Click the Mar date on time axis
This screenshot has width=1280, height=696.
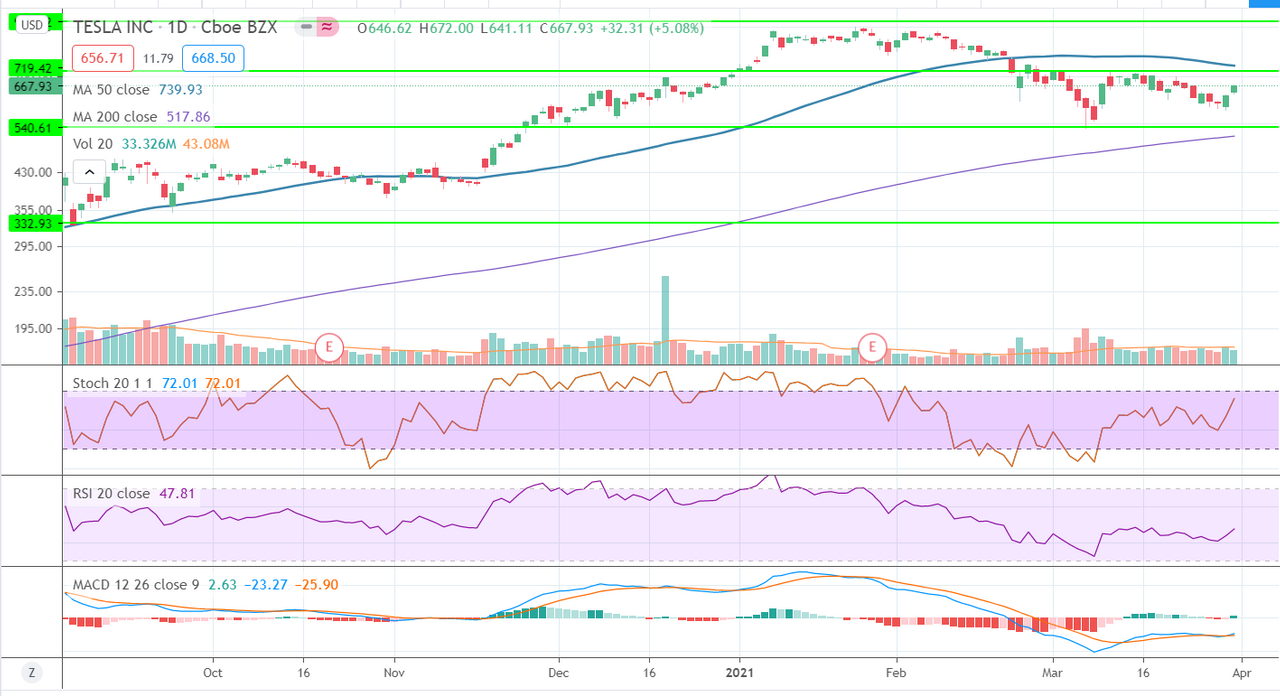1052,675
